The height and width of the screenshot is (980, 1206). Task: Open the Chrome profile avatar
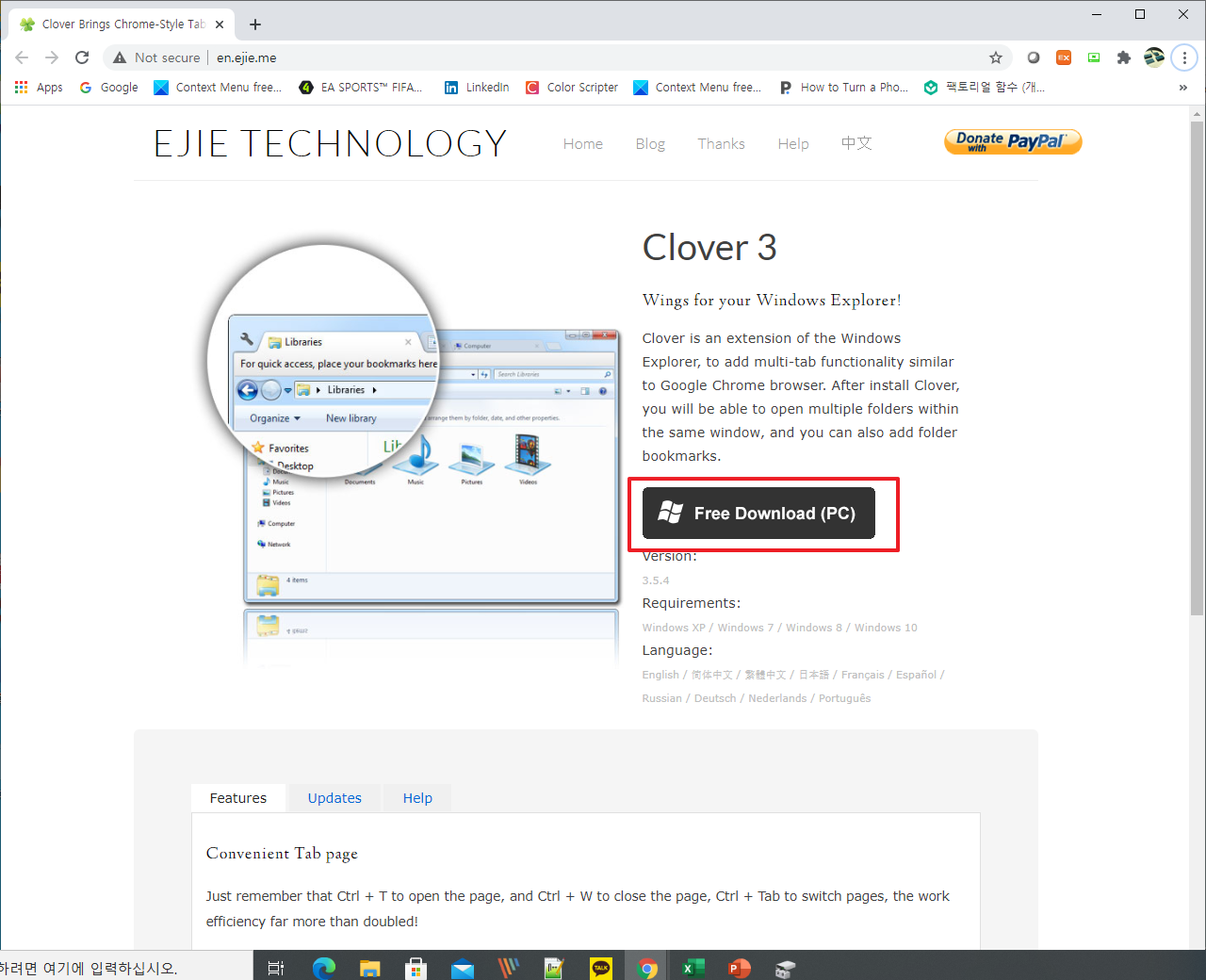[1154, 57]
